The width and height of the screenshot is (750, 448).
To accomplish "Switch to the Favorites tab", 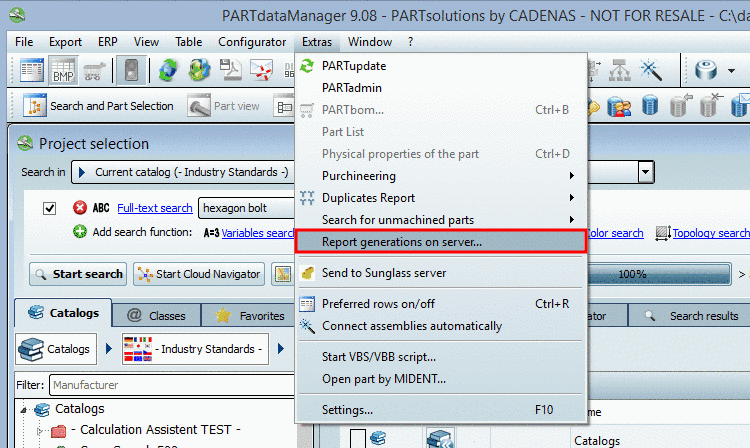I will tap(249, 316).
